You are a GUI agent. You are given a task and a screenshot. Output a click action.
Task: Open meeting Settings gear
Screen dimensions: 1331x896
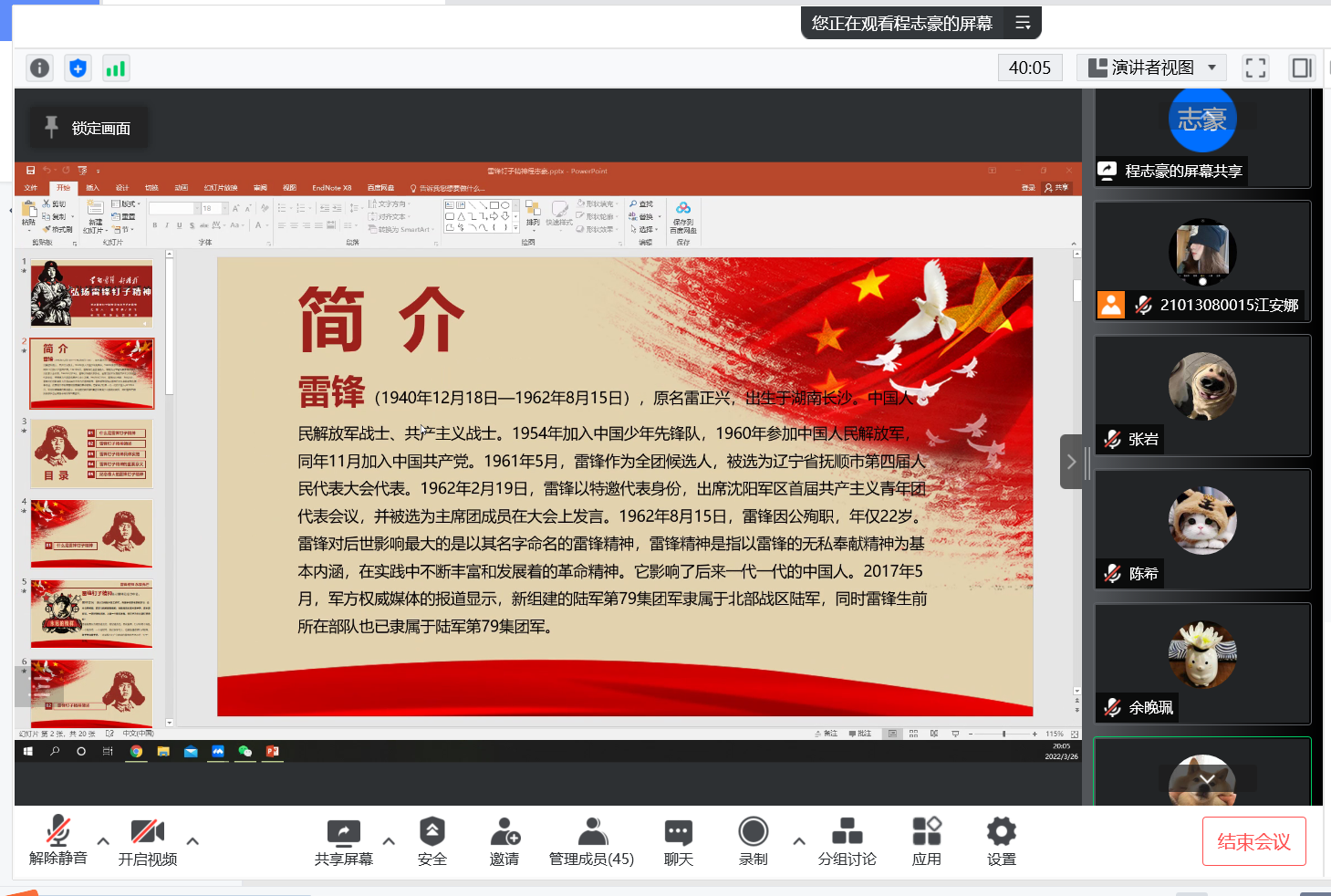click(1001, 840)
